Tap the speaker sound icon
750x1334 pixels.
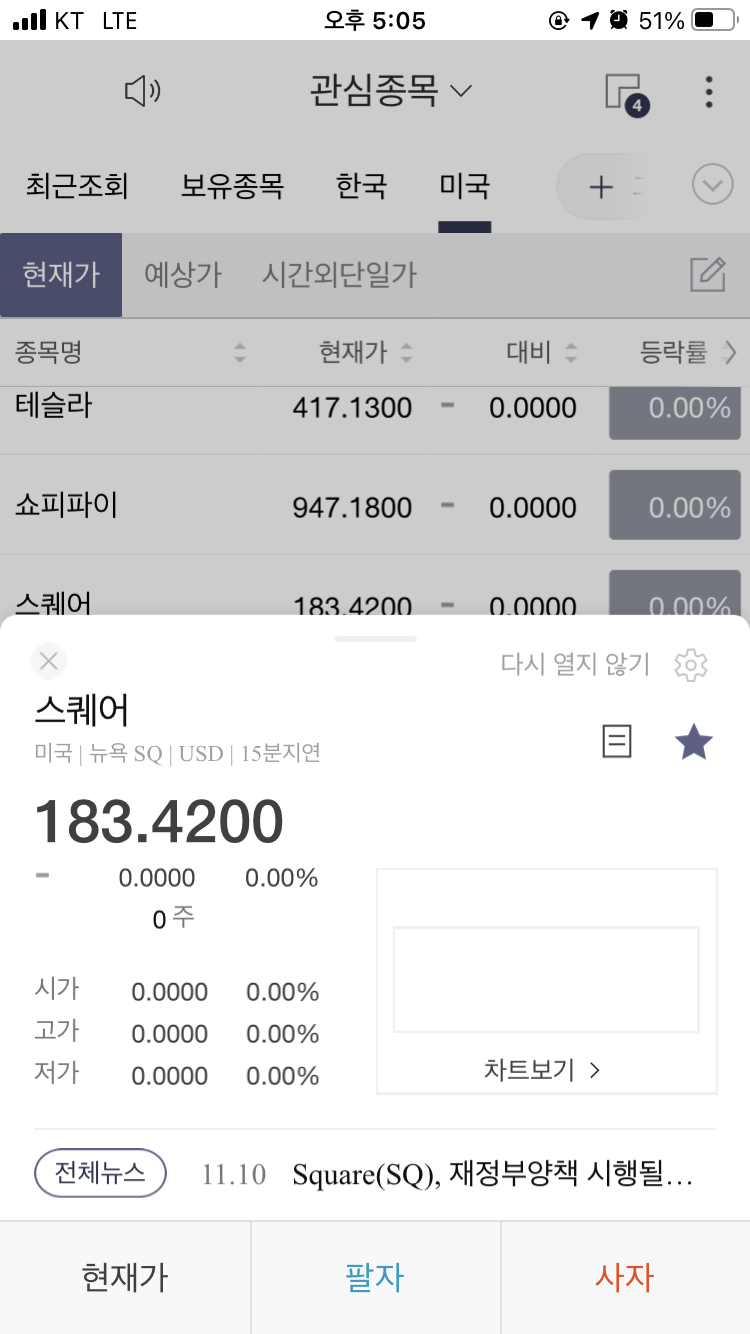(142, 92)
